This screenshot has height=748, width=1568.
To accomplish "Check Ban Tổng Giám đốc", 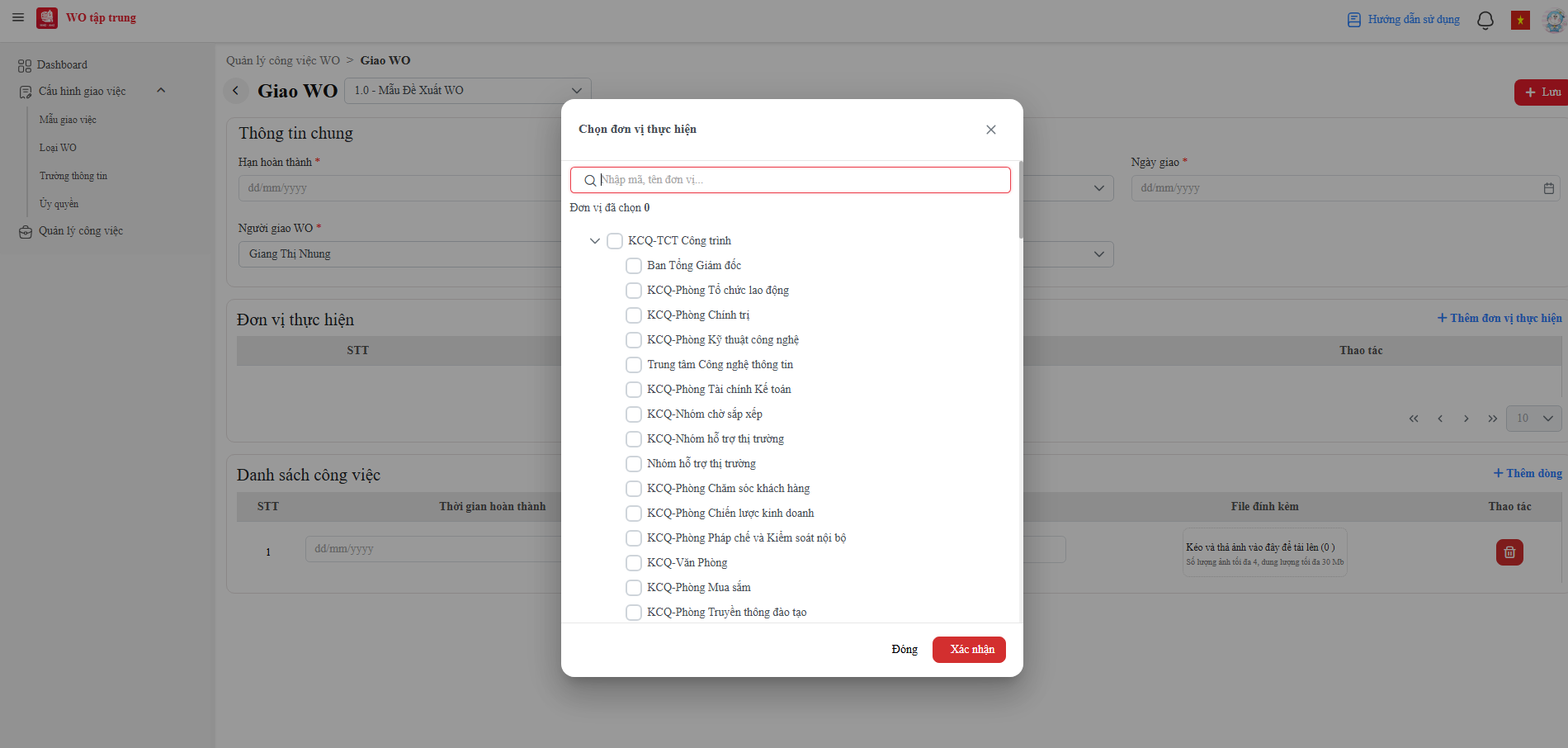I will (634, 266).
